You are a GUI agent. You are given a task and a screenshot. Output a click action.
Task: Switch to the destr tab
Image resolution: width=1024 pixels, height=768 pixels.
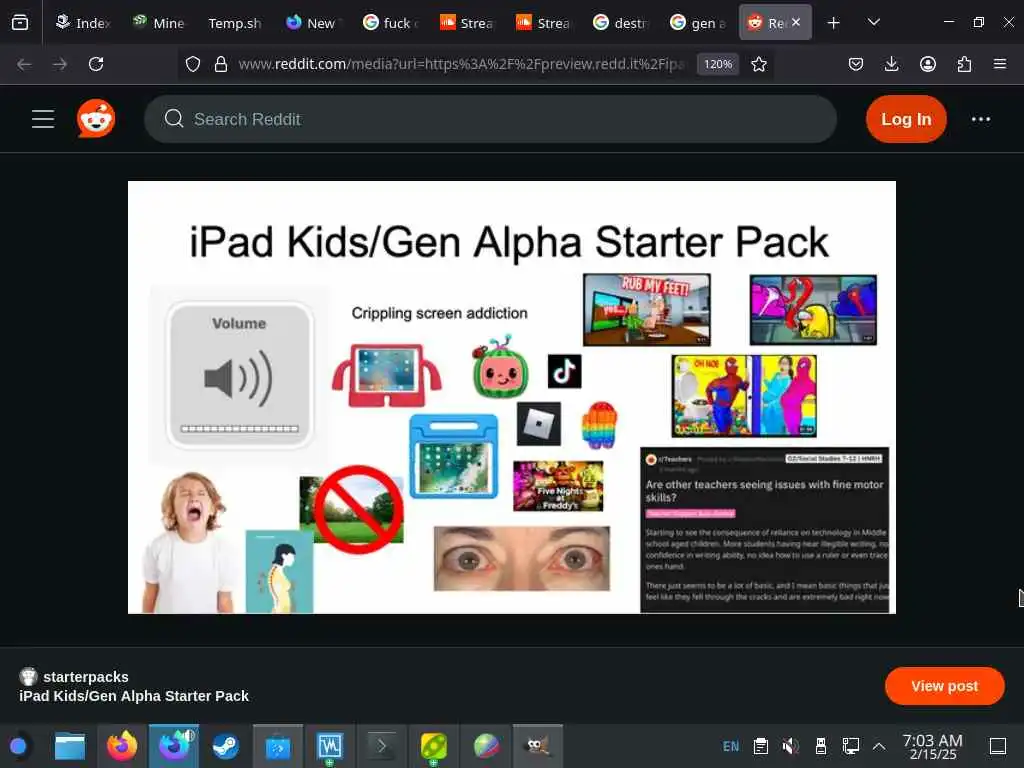[620, 23]
